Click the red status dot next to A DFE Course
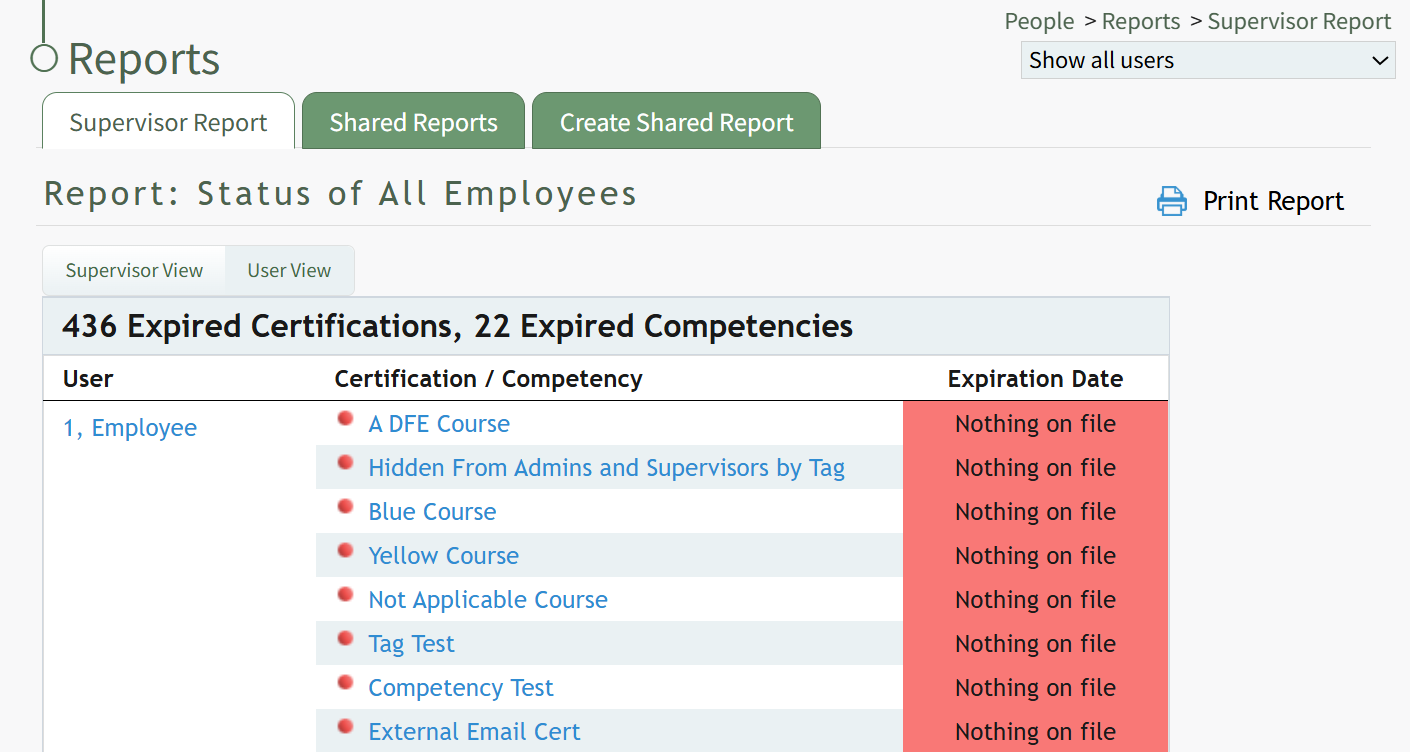 346,419
